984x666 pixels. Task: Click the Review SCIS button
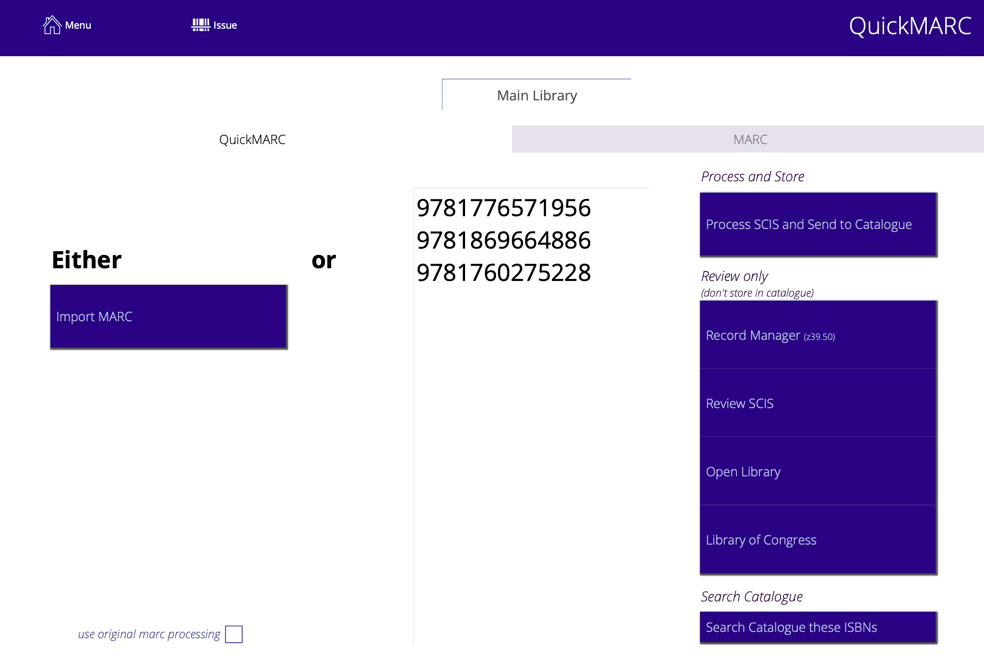[x=818, y=404]
